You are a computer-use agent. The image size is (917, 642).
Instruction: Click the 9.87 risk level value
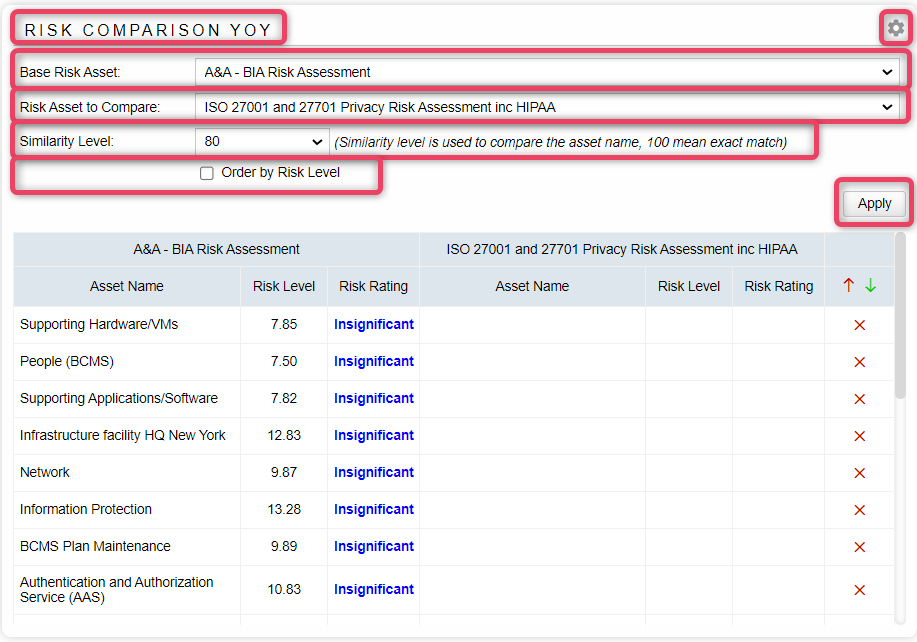tap(284, 472)
